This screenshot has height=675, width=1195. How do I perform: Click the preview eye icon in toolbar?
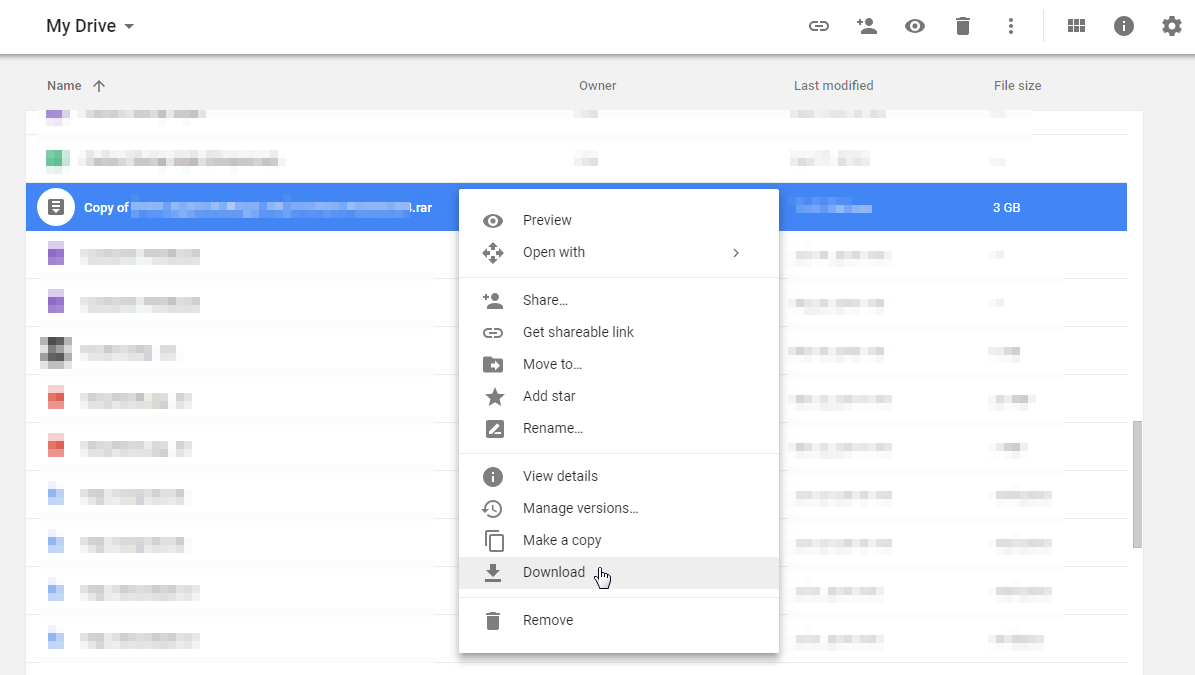(915, 27)
